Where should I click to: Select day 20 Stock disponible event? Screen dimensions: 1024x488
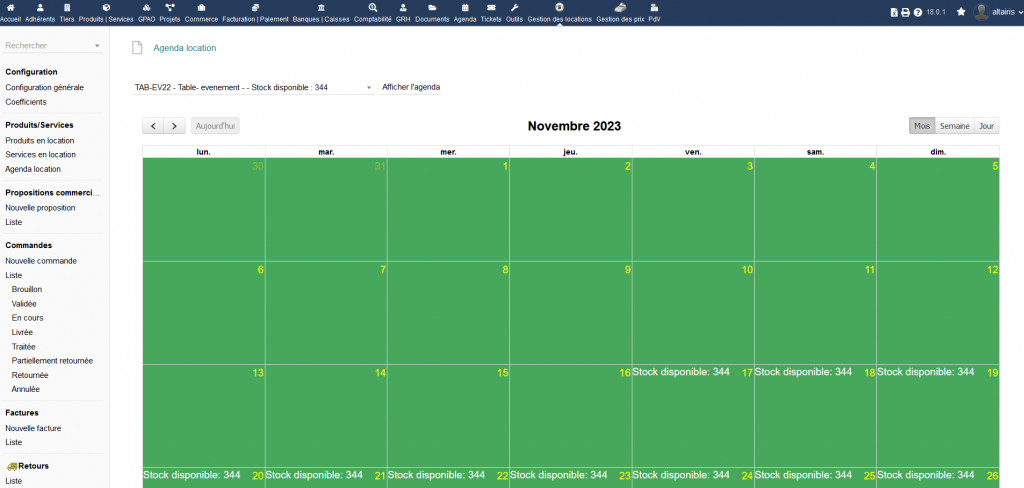pyautogui.click(x=192, y=475)
